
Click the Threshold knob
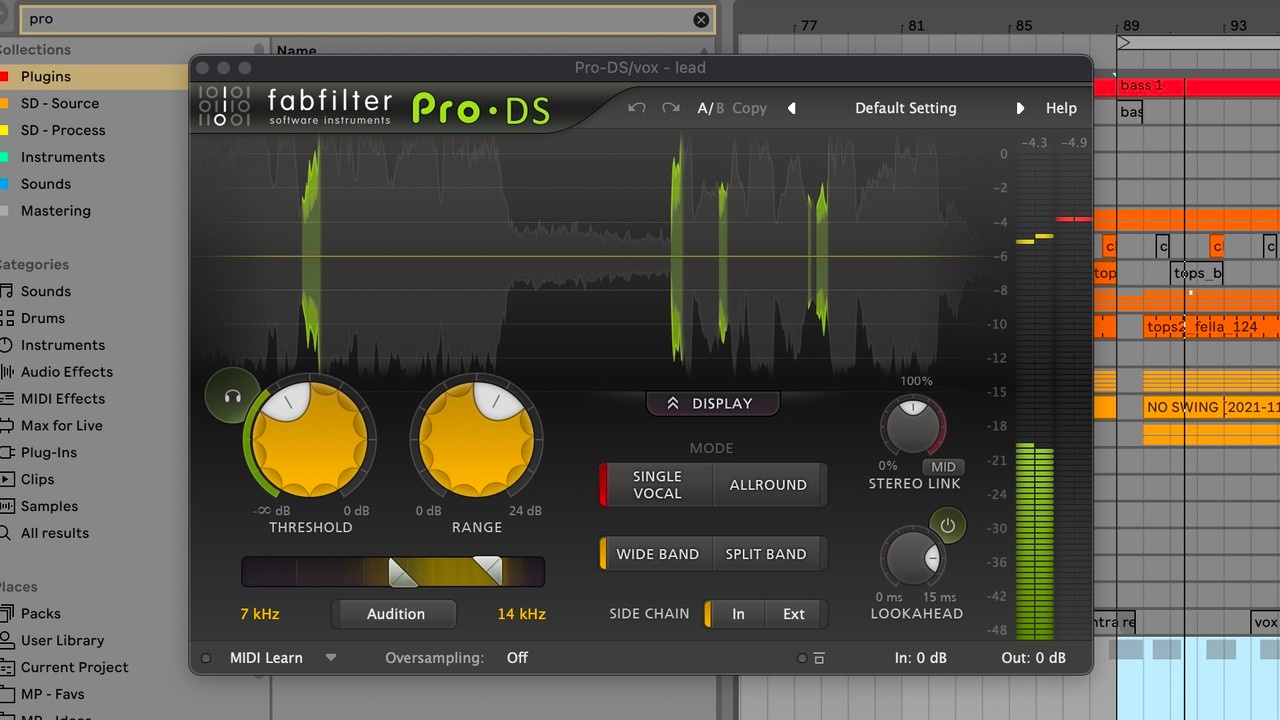(x=310, y=439)
